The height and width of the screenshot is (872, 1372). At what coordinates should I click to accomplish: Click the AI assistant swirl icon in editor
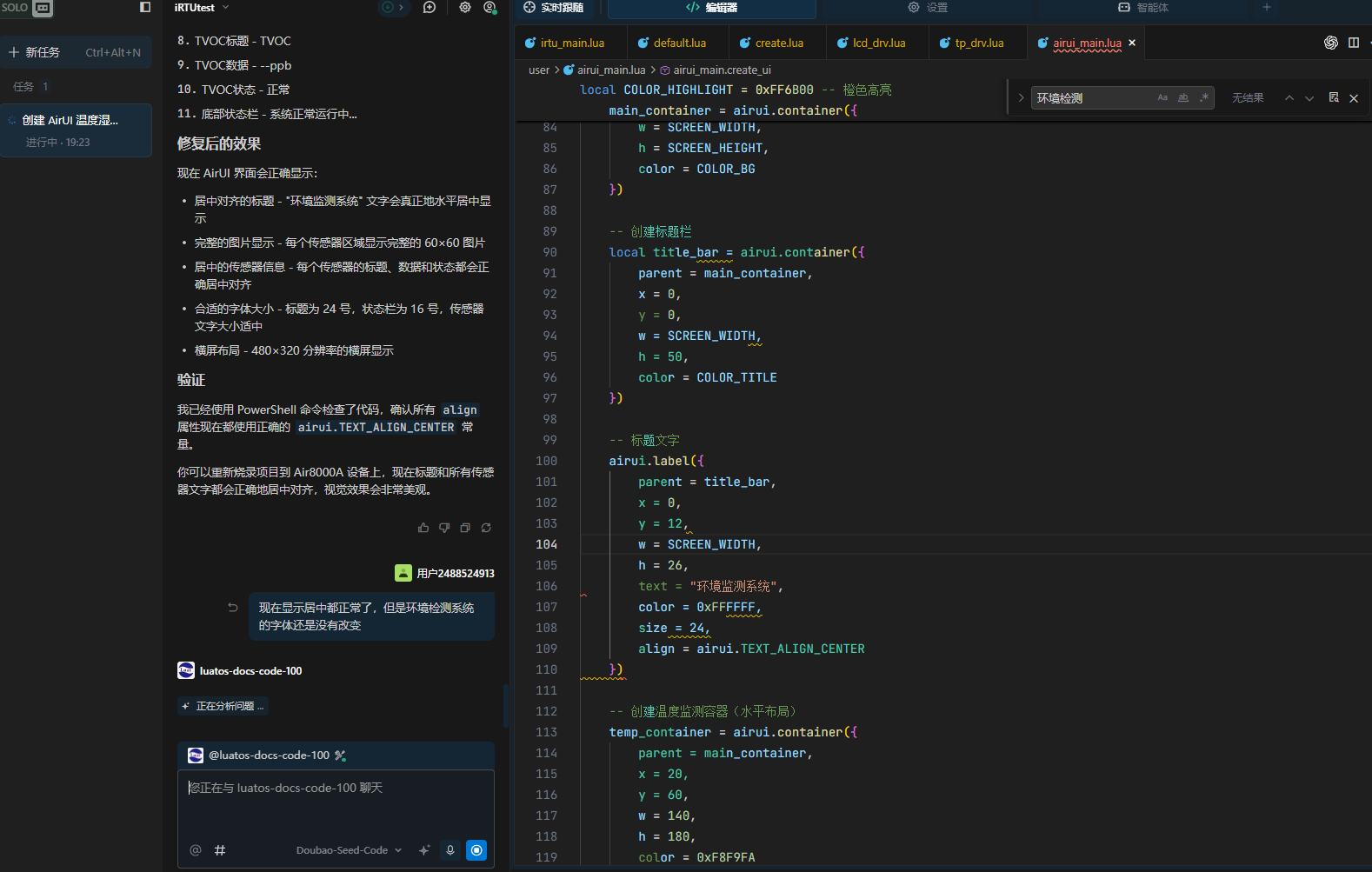click(1331, 43)
